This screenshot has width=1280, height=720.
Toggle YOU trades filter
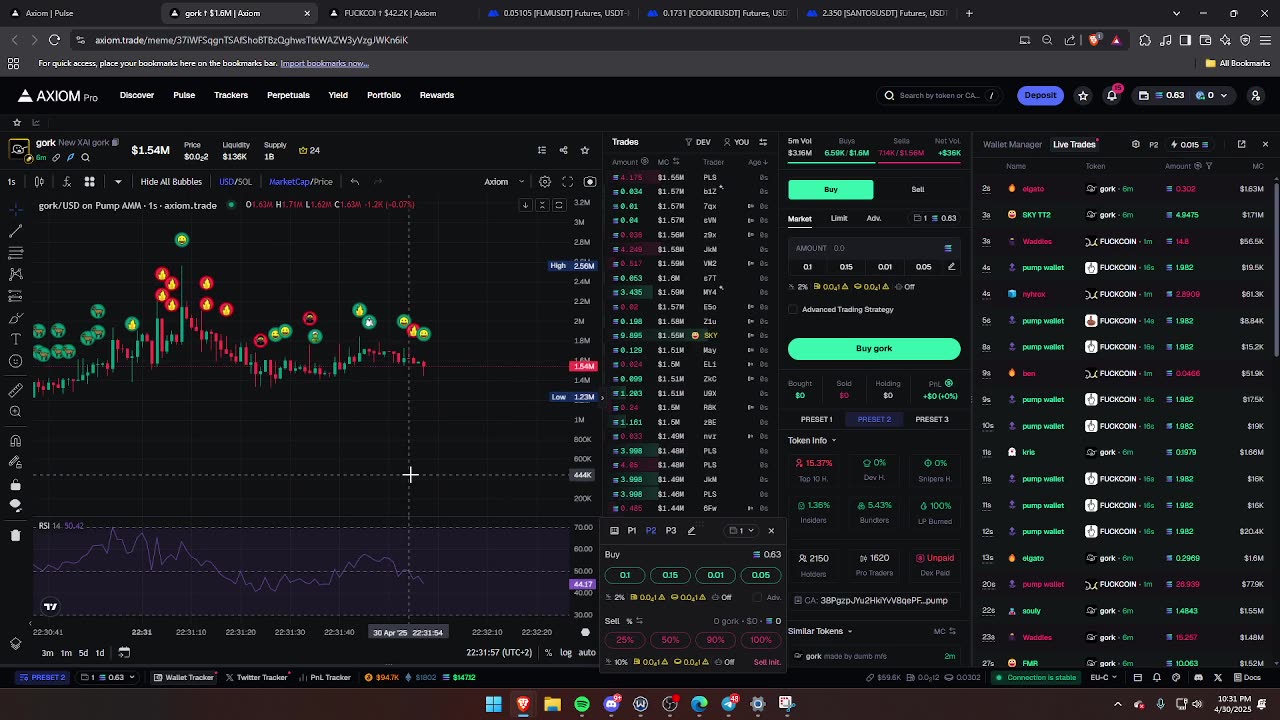click(736, 142)
